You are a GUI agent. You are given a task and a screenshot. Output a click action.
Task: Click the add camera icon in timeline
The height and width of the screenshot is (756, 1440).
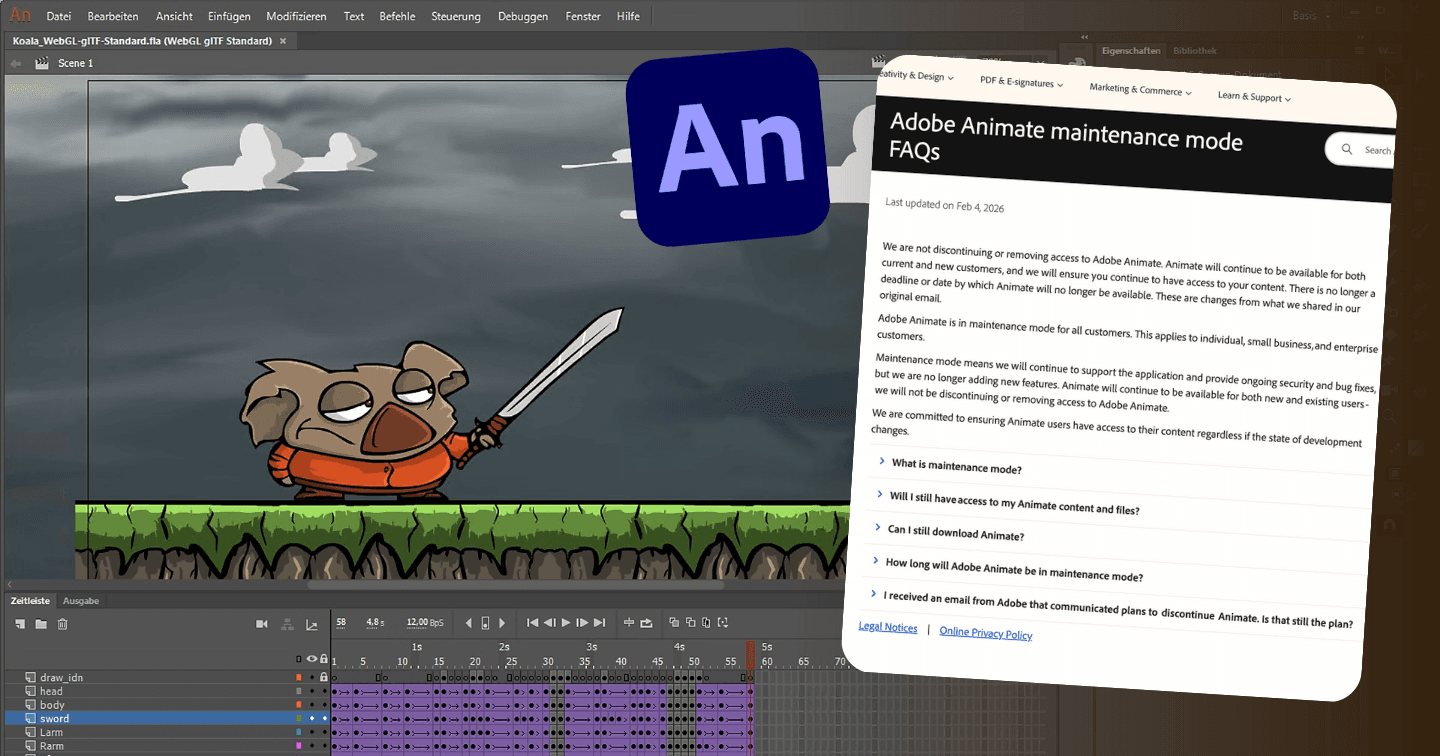tap(262, 624)
